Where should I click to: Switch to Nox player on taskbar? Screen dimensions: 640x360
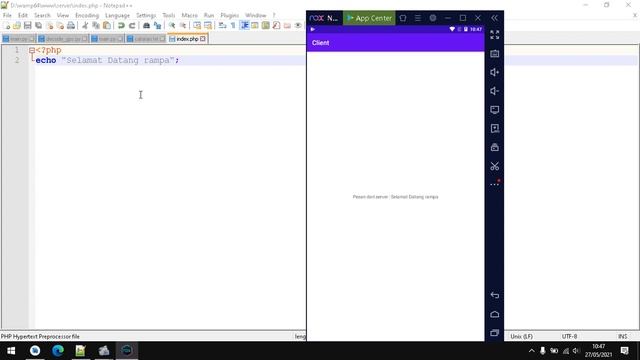pos(127,351)
